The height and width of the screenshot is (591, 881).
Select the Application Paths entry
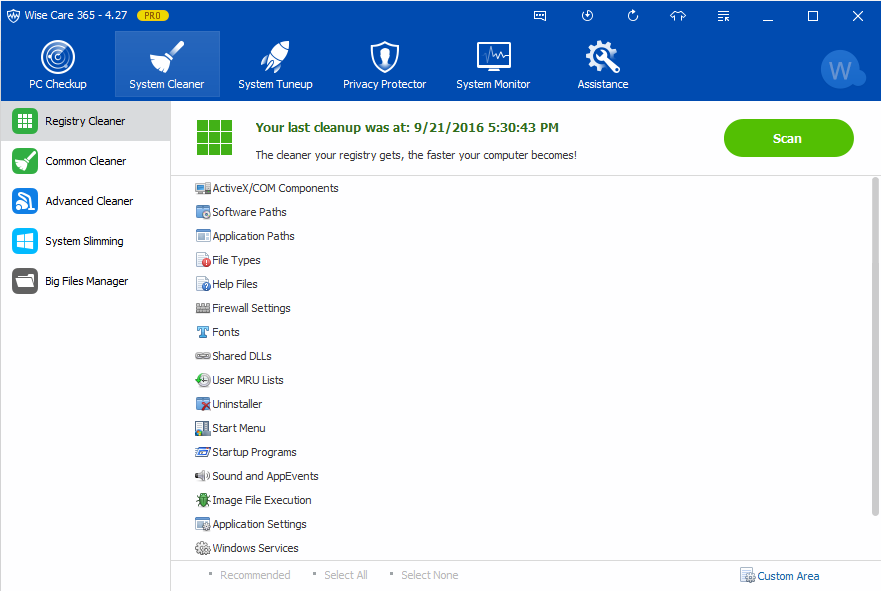253,236
